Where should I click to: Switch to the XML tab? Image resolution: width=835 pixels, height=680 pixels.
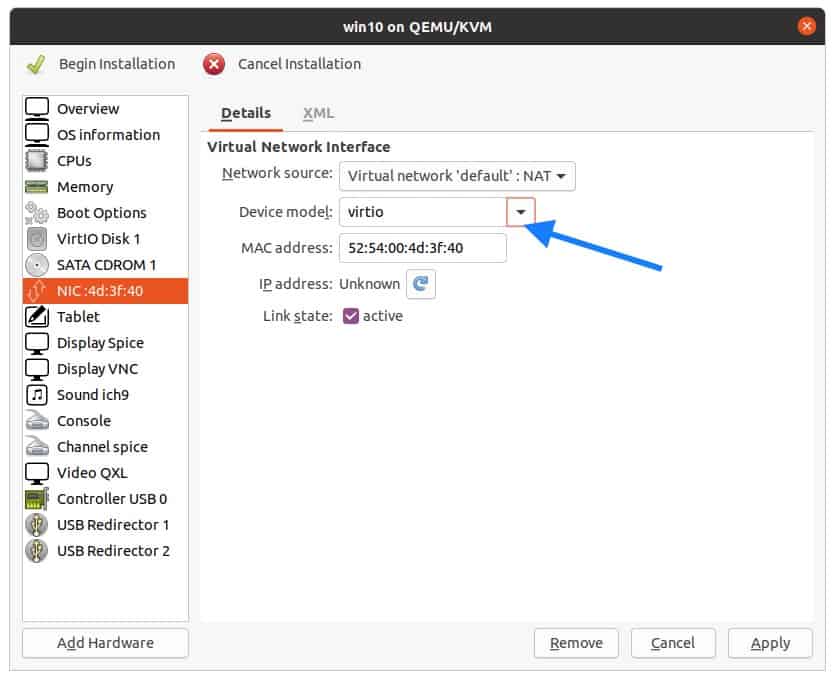pyautogui.click(x=318, y=113)
